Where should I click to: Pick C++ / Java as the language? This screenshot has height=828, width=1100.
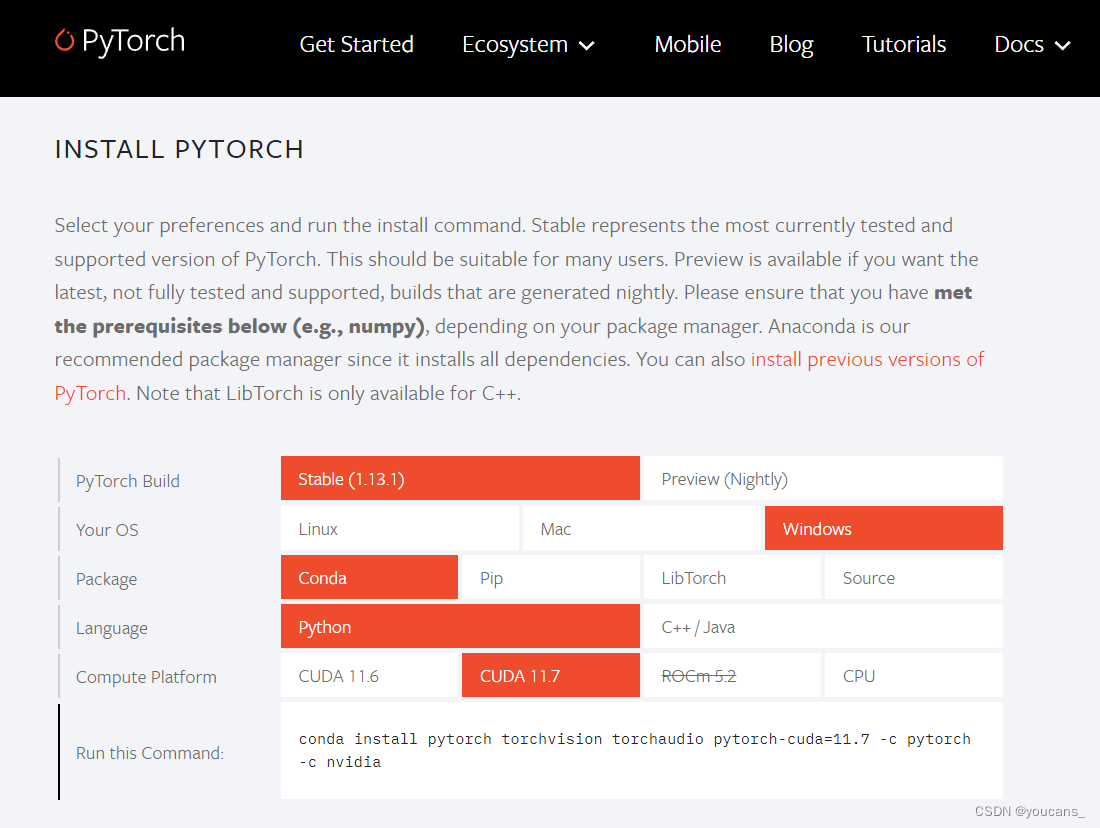click(823, 627)
